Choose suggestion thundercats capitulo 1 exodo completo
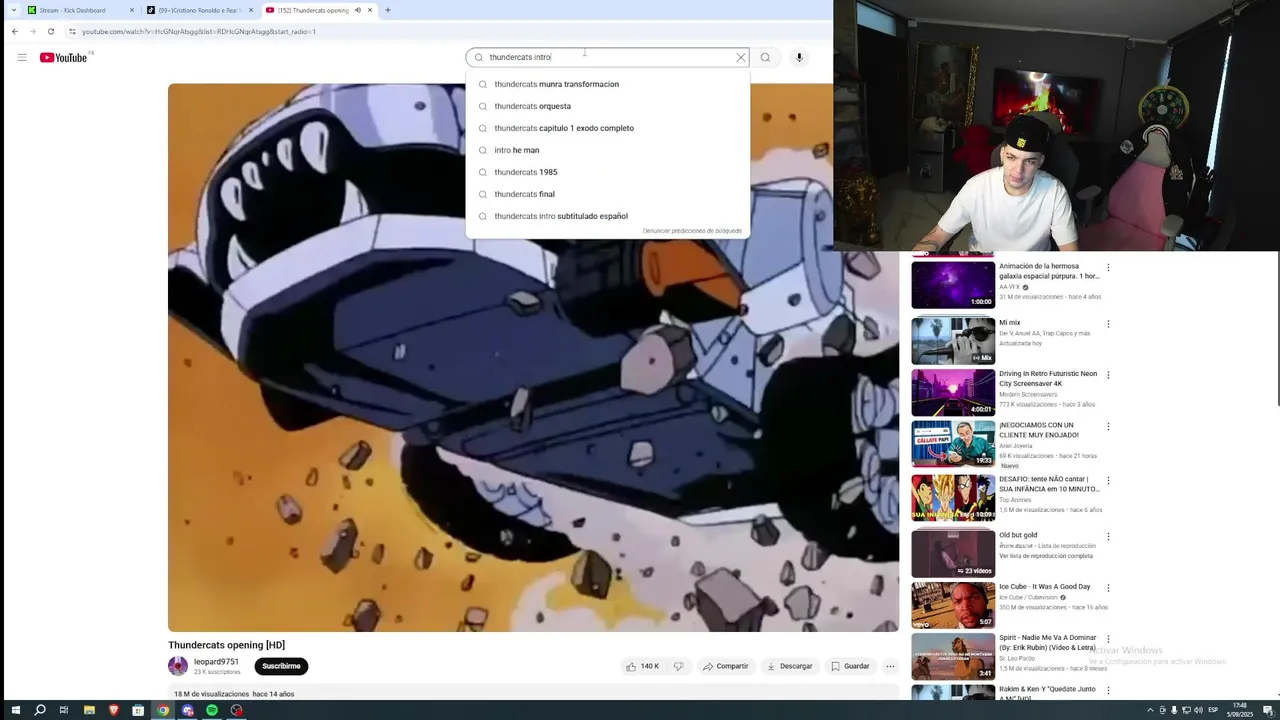 [607, 128]
